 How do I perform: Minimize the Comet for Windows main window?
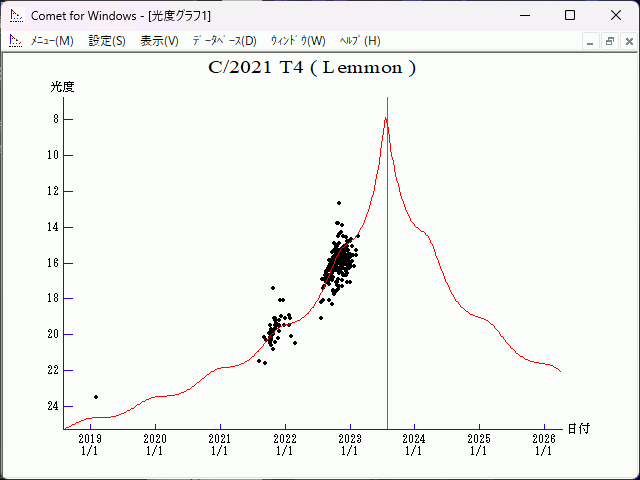coord(524,16)
